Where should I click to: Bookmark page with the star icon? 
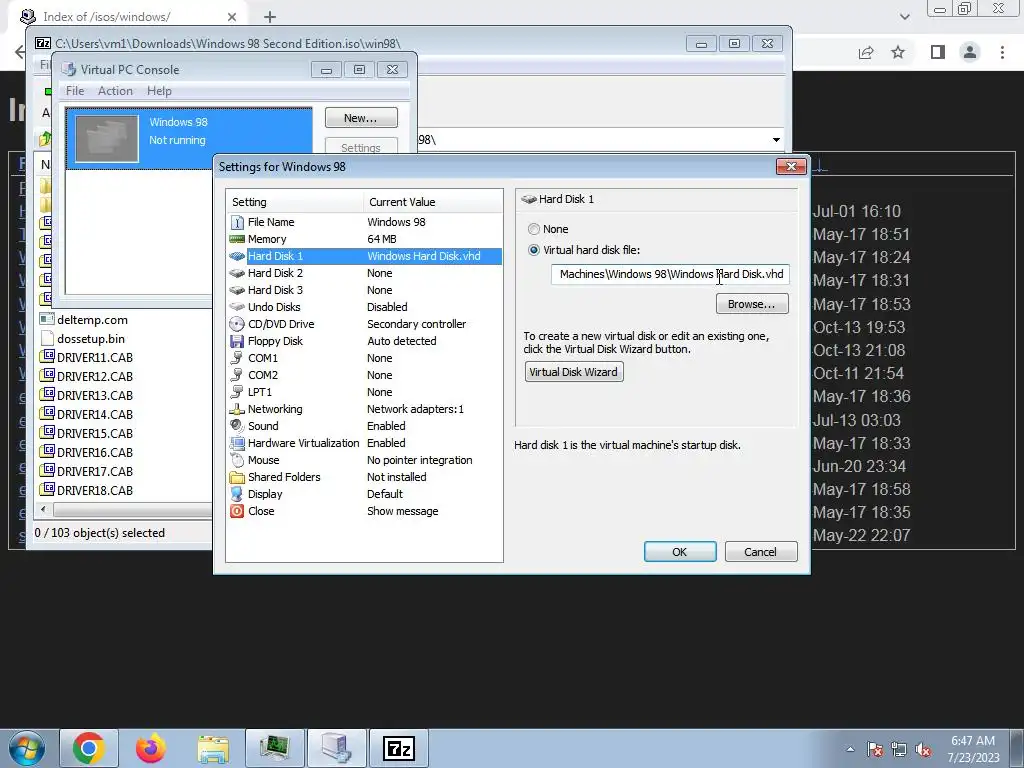click(898, 52)
